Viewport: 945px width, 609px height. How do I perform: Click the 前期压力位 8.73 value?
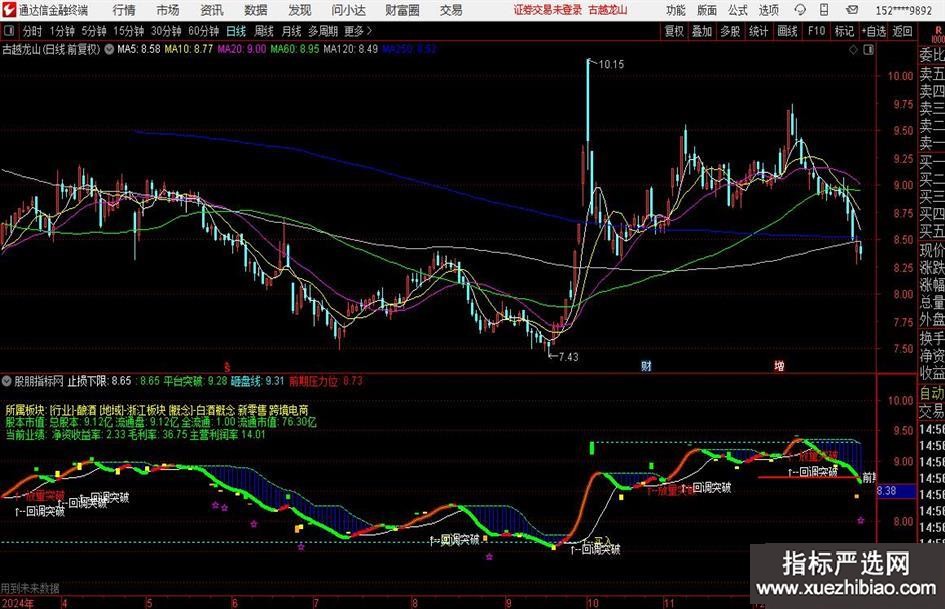(326, 381)
